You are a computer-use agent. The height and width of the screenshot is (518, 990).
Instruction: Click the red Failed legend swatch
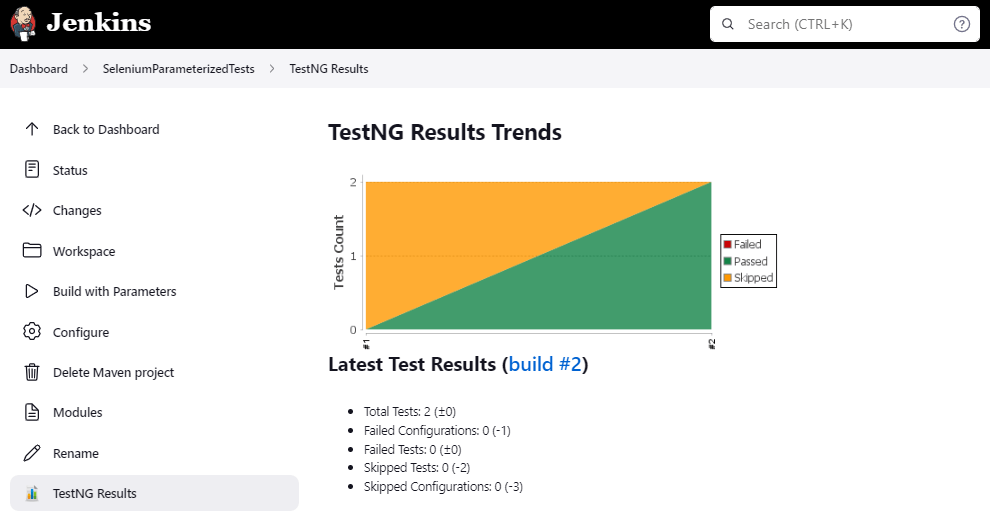pos(728,245)
